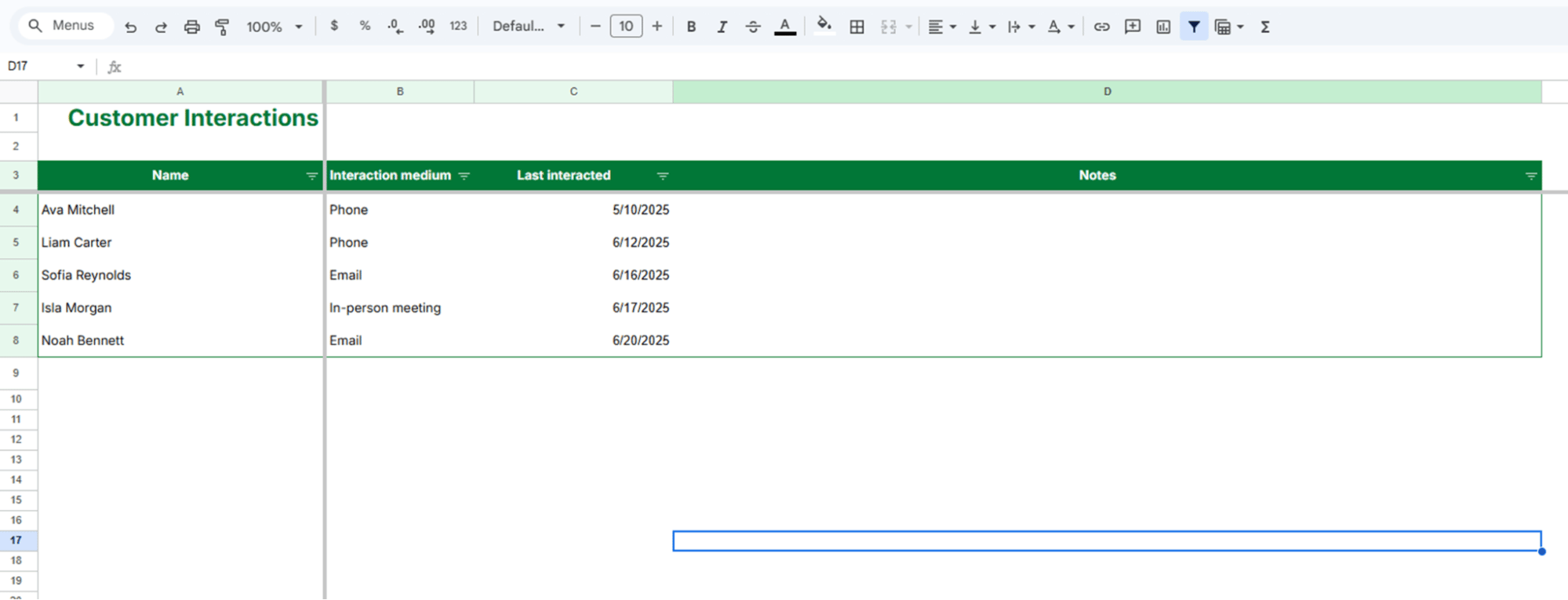Click the Filter views table icon

tap(1222, 27)
